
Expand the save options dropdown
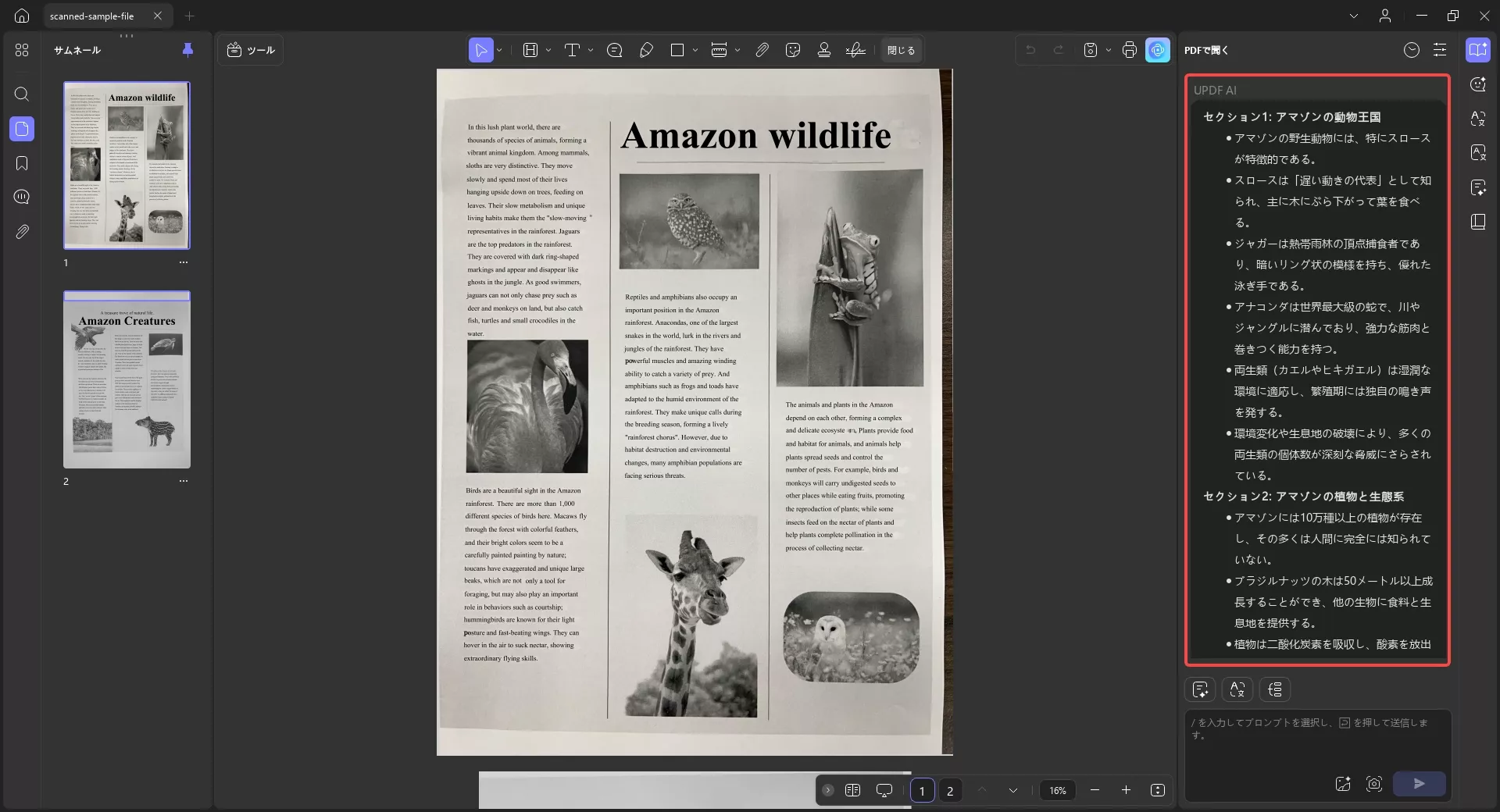click(x=1109, y=50)
